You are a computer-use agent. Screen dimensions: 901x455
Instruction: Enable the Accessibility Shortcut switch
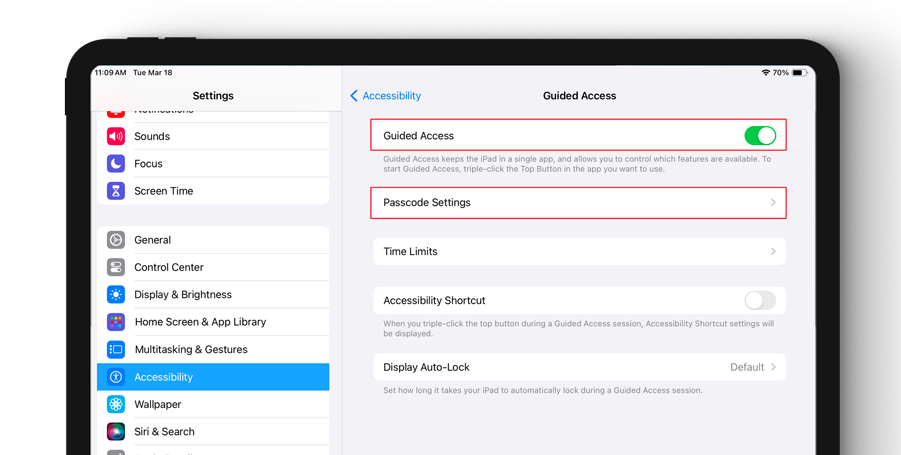pos(760,300)
